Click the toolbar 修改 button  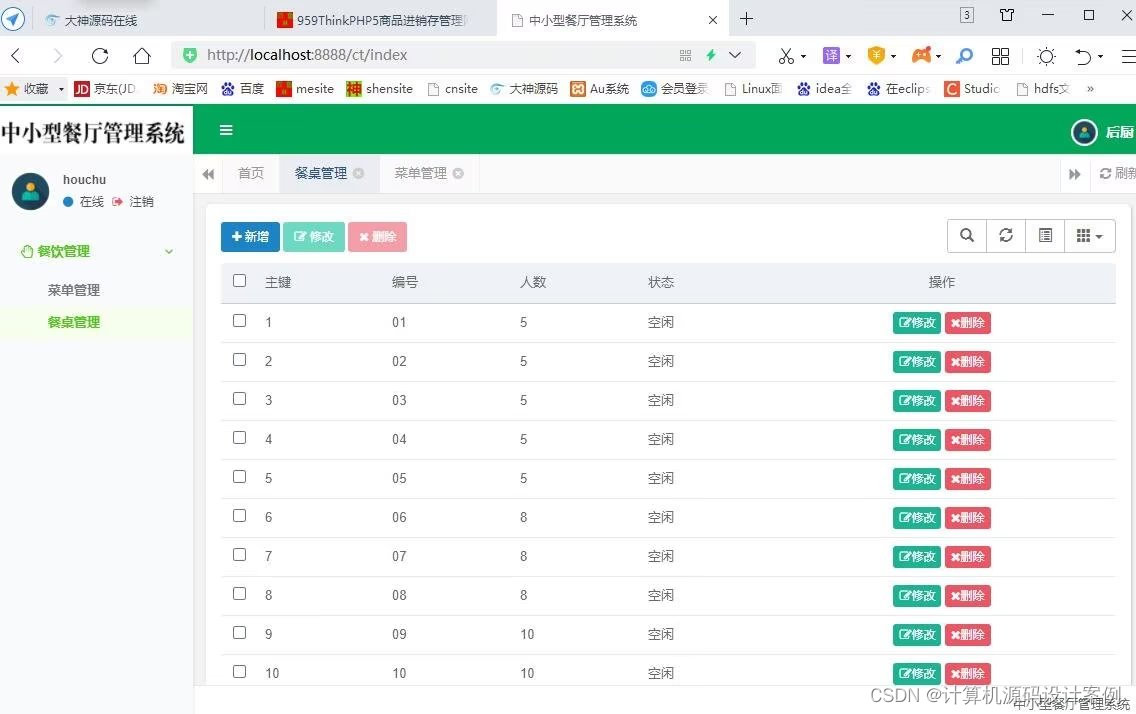pyautogui.click(x=314, y=237)
